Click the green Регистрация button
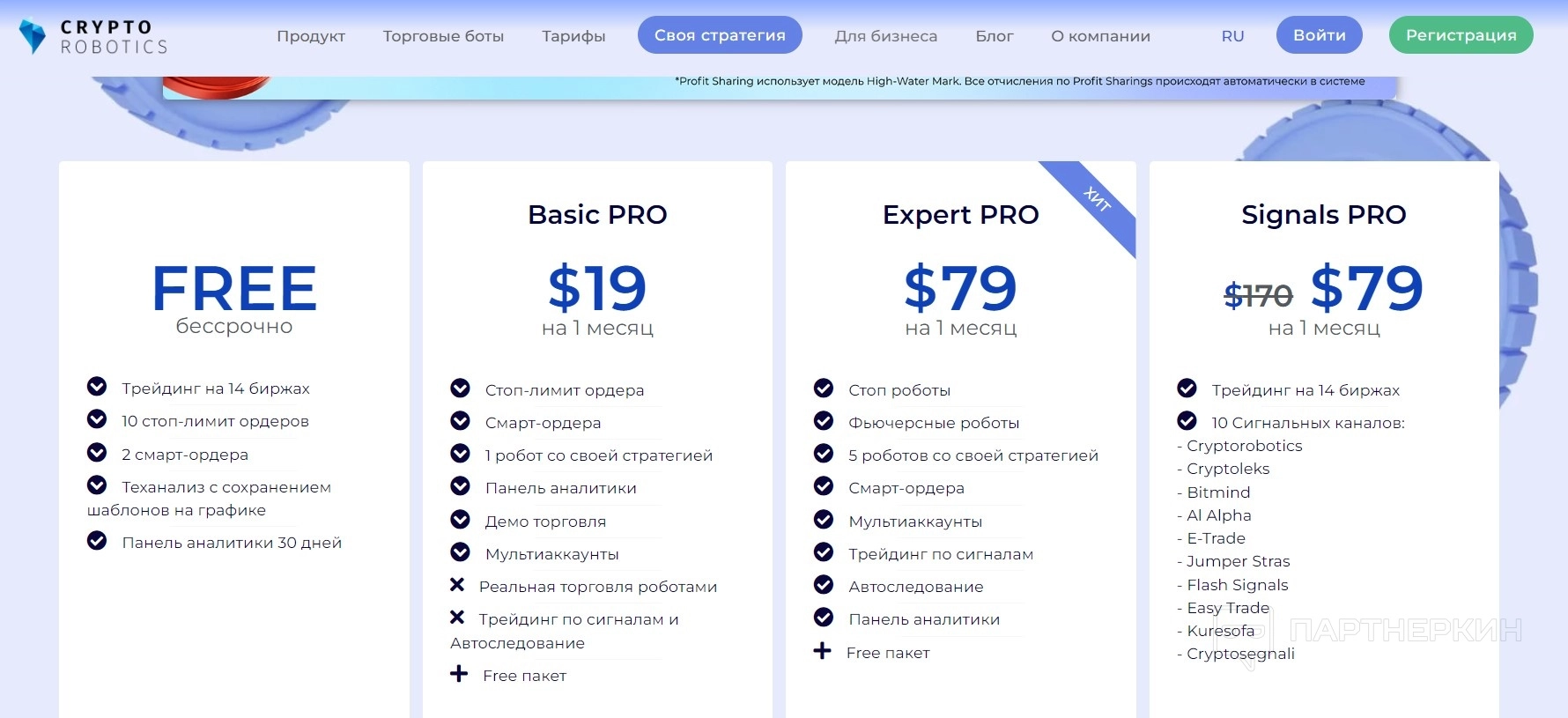The height and width of the screenshot is (718, 1568). coord(1461,35)
